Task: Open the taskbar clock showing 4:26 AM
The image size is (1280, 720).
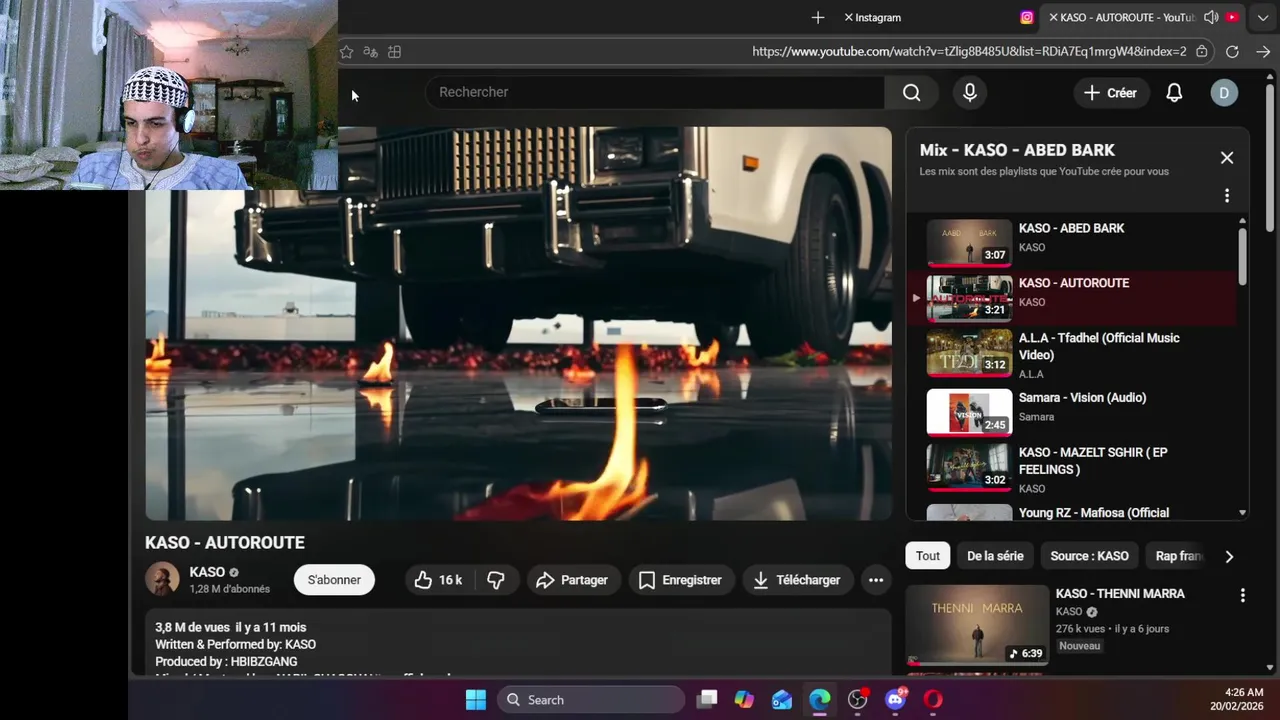Action: [x=1236, y=699]
